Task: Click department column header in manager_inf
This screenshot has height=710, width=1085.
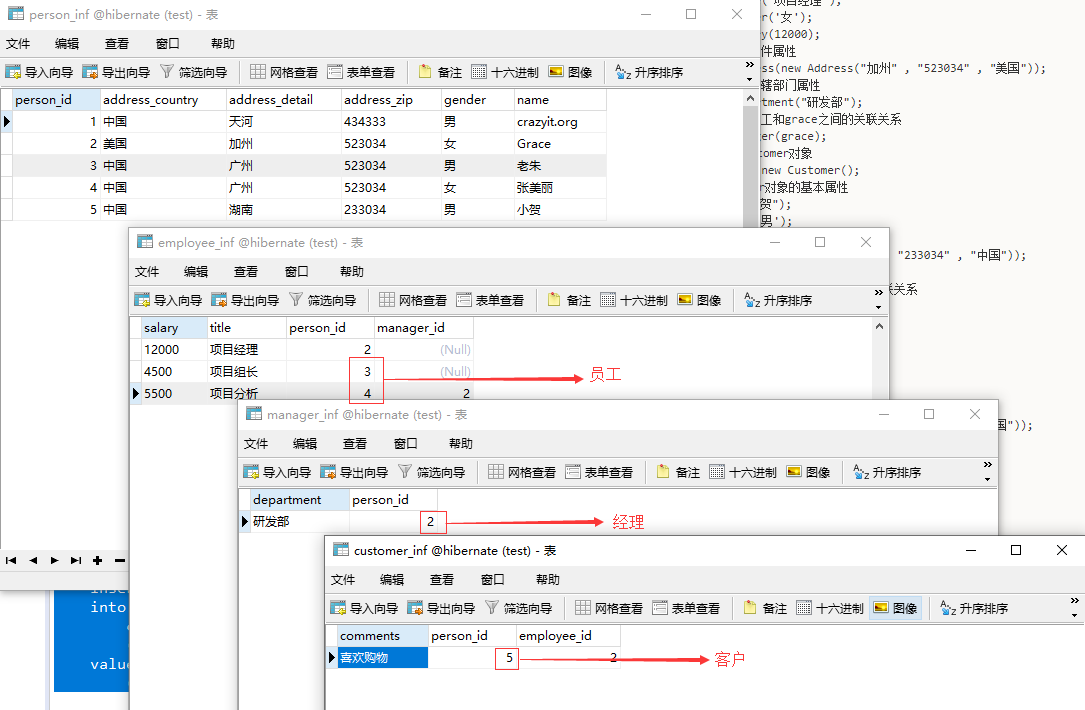Action: [300, 500]
